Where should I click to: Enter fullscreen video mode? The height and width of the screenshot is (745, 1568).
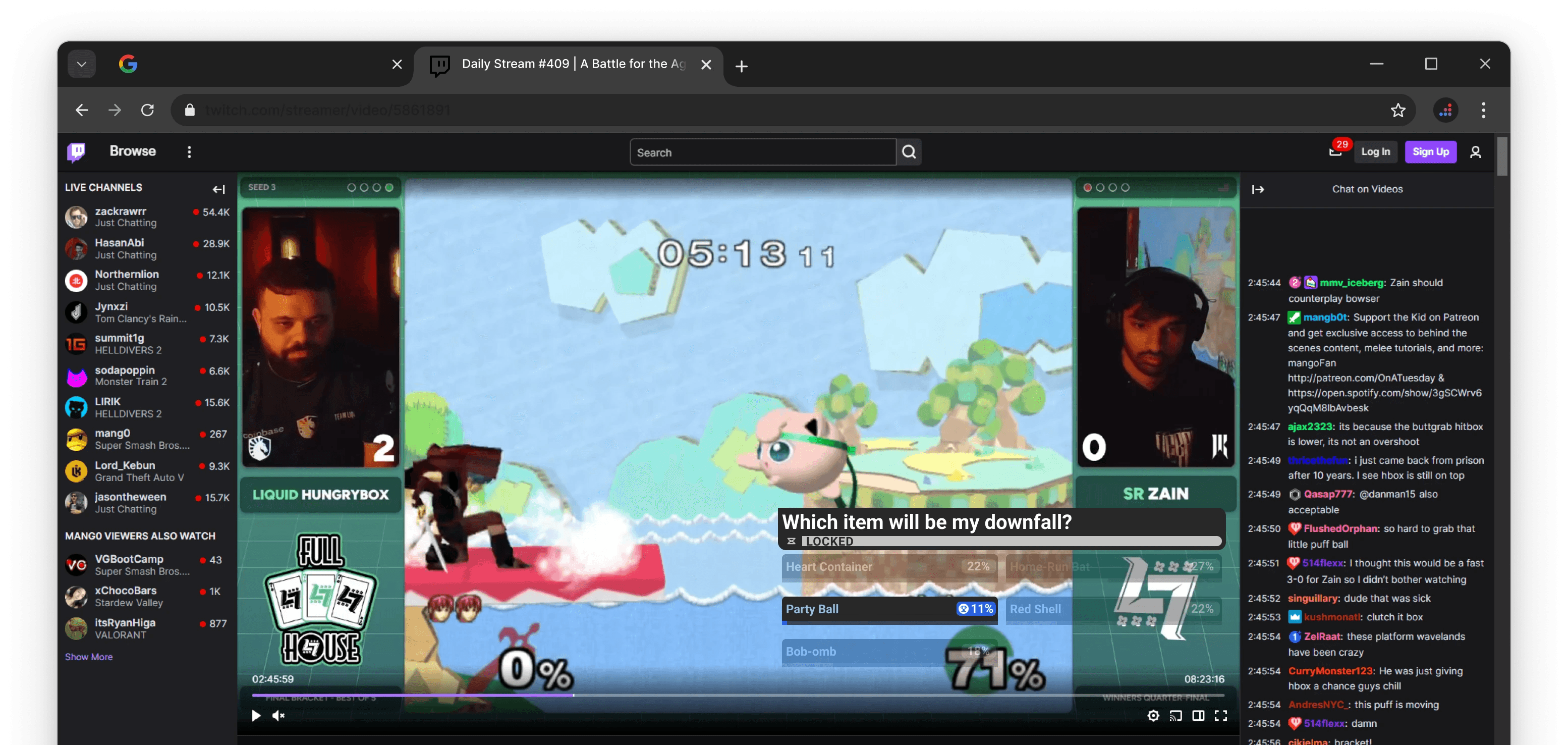click(x=1220, y=716)
